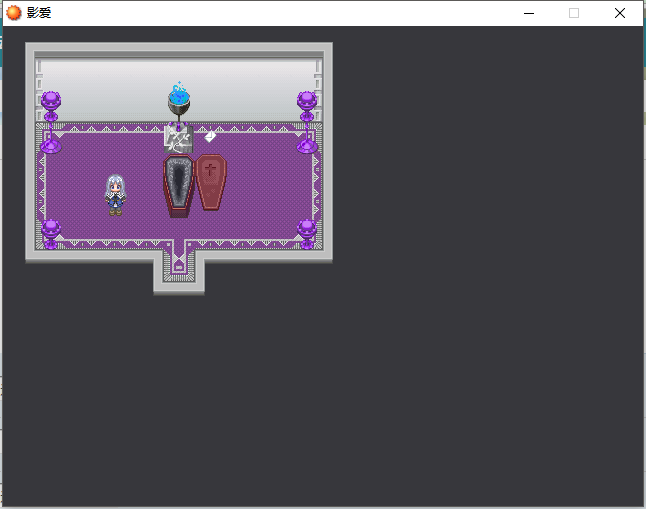The width and height of the screenshot is (646, 509).
Task: Select the open coffin with the dark interior
Action: point(179,186)
